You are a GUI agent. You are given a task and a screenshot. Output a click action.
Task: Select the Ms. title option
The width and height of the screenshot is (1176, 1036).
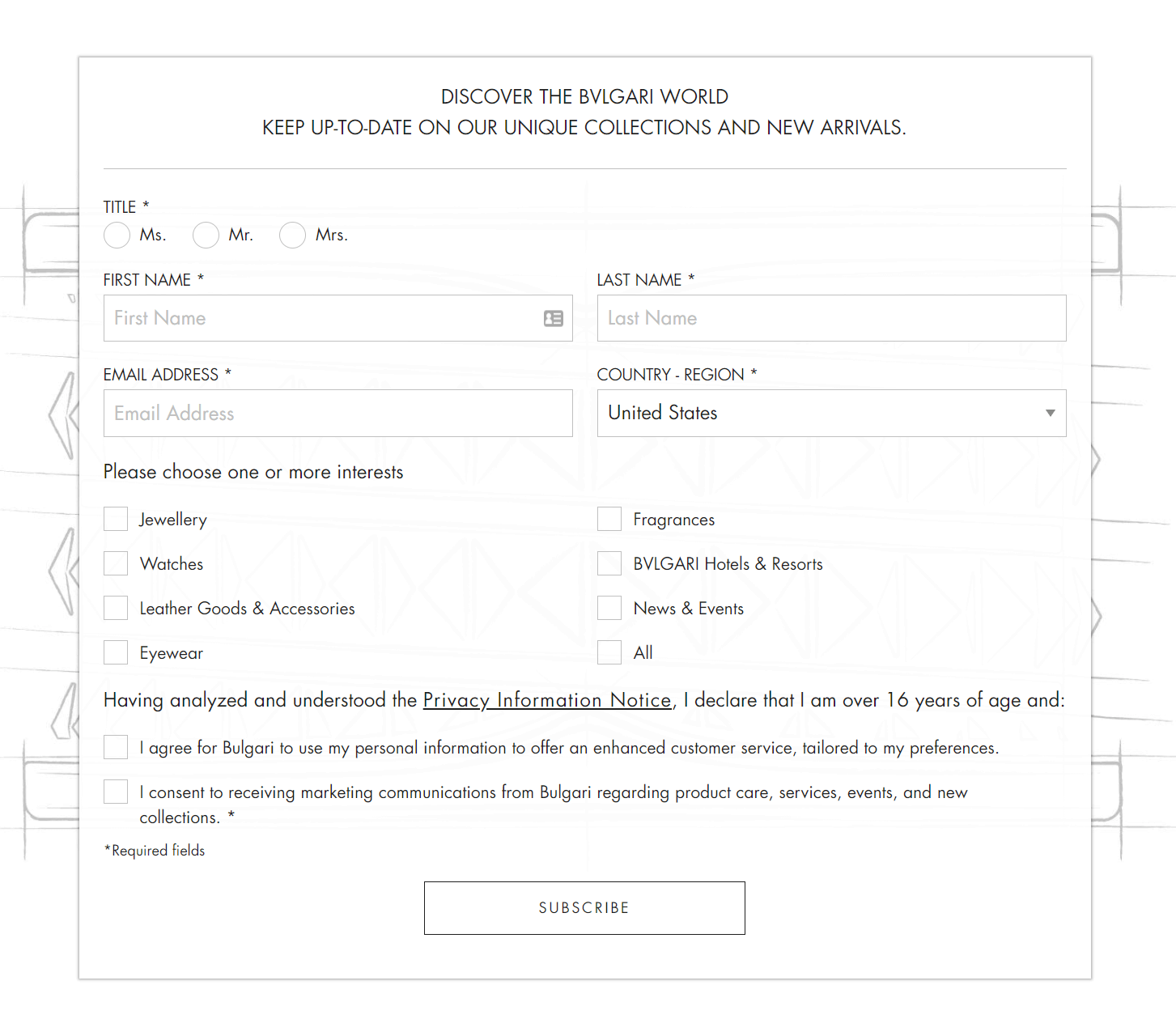pyautogui.click(x=117, y=236)
